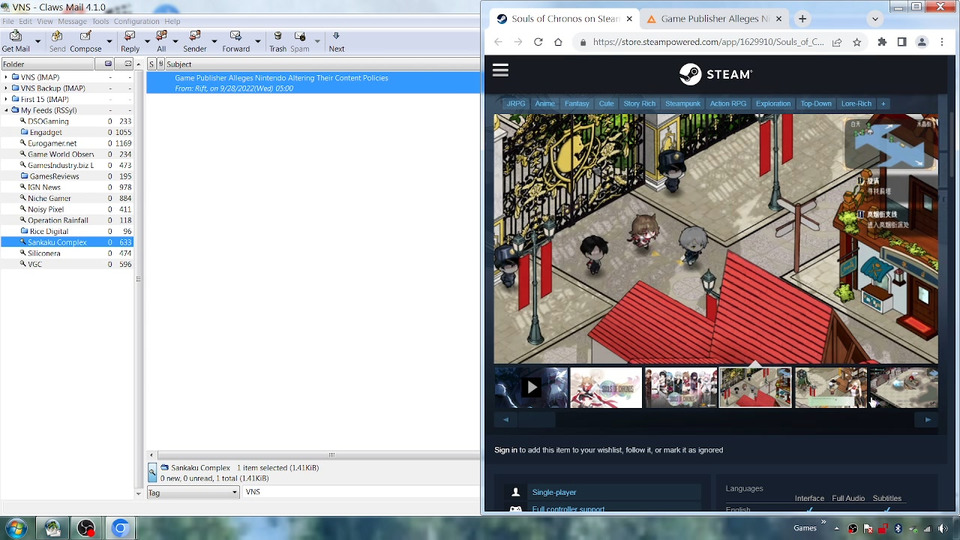The width and height of the screenshot is (960, 540).
Task: Open a new browser tab
Action: tap(802, 19)
